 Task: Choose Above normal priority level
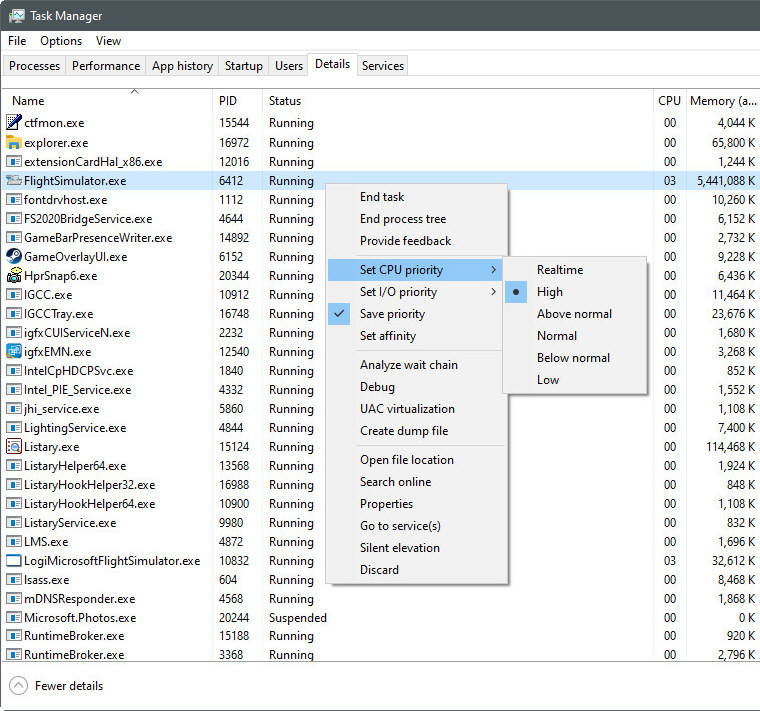coord(574,314)
